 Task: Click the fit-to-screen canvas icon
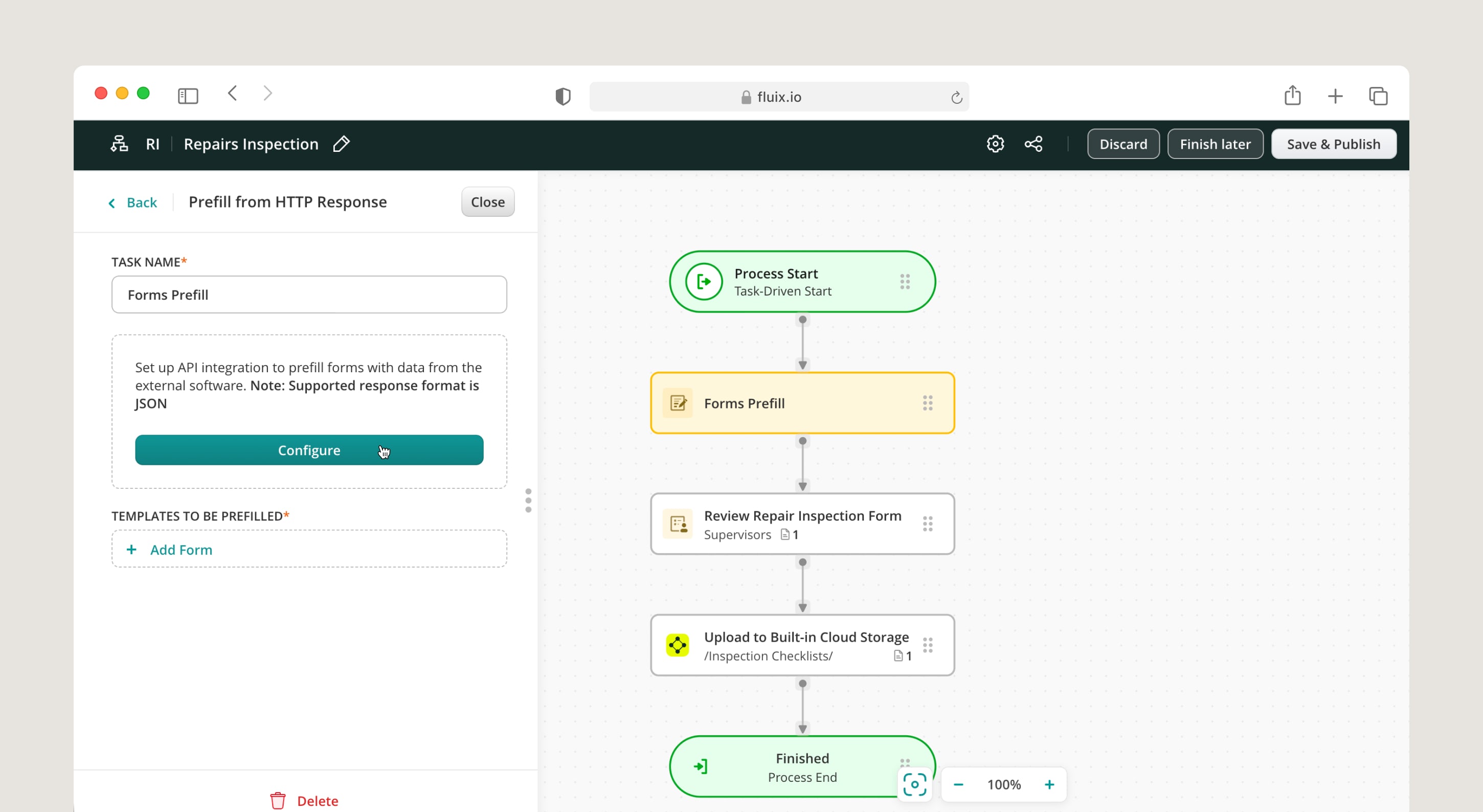915,784
